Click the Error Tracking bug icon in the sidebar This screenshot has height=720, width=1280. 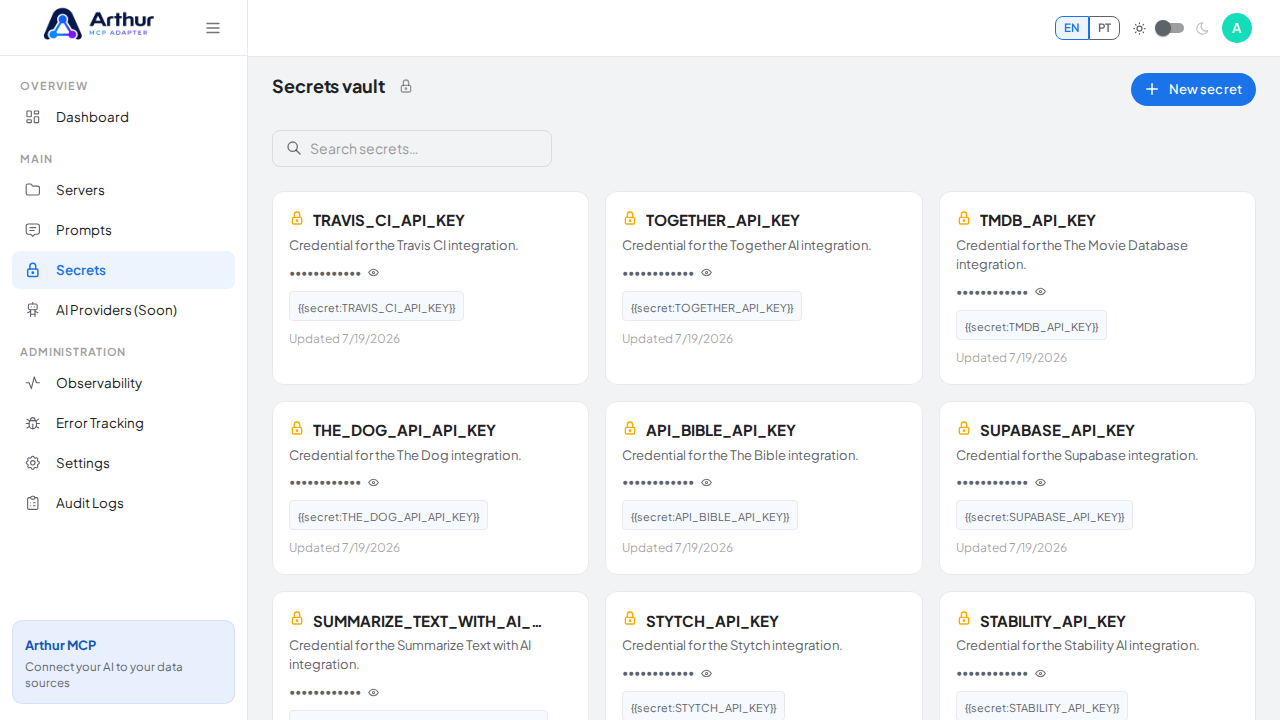point(33,423)
